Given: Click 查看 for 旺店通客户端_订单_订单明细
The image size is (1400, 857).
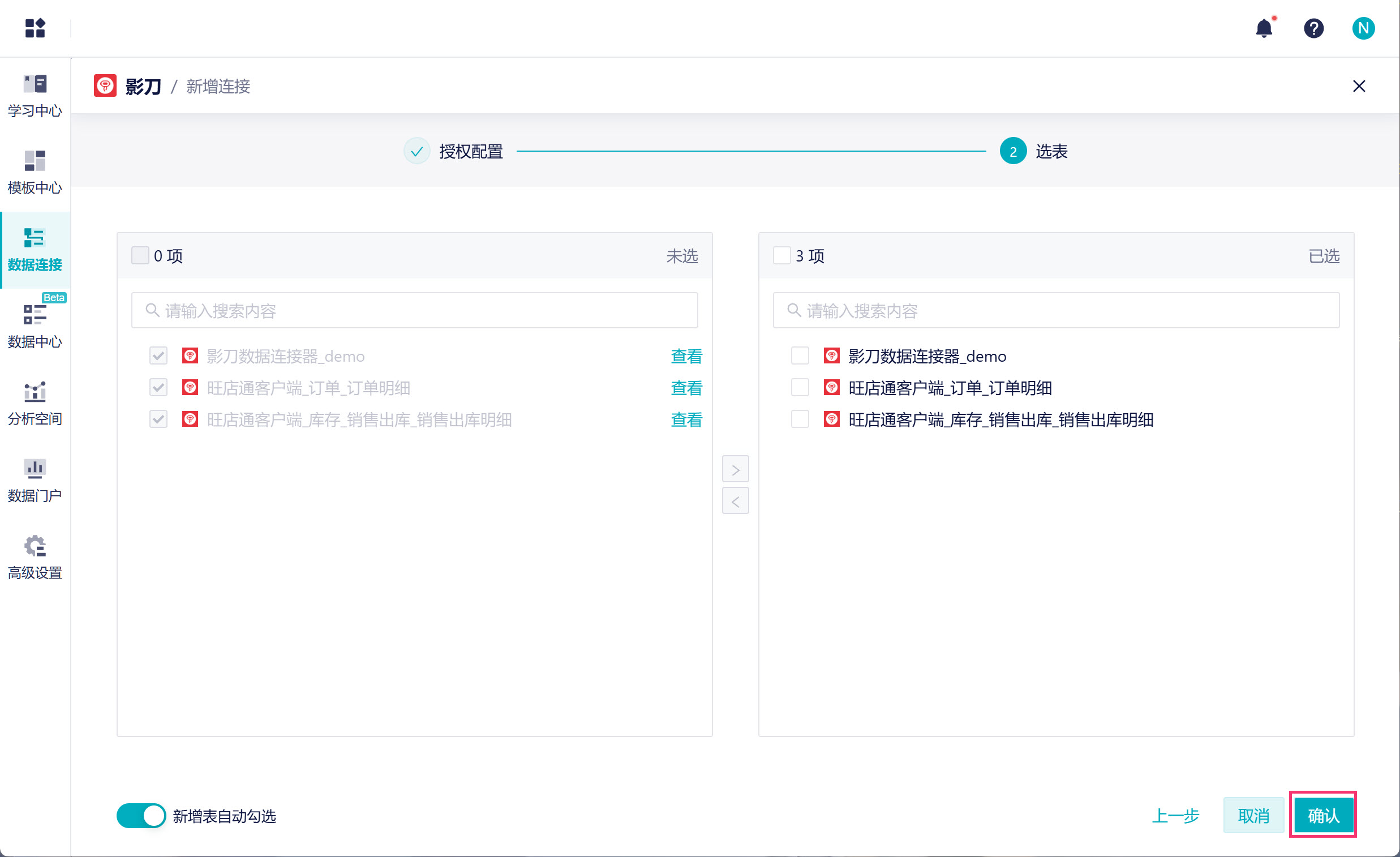Looking at the screenshot, I should tap(686, 388).
